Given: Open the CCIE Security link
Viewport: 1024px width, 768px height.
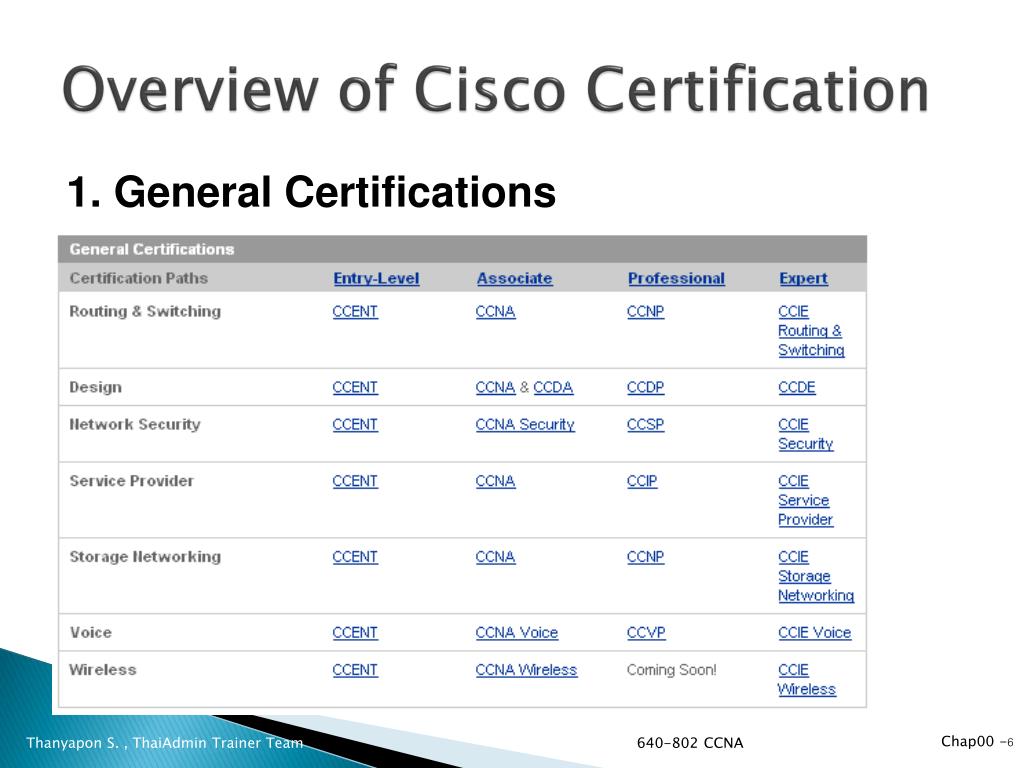Looking at the screenshot, I should (806, 434).
